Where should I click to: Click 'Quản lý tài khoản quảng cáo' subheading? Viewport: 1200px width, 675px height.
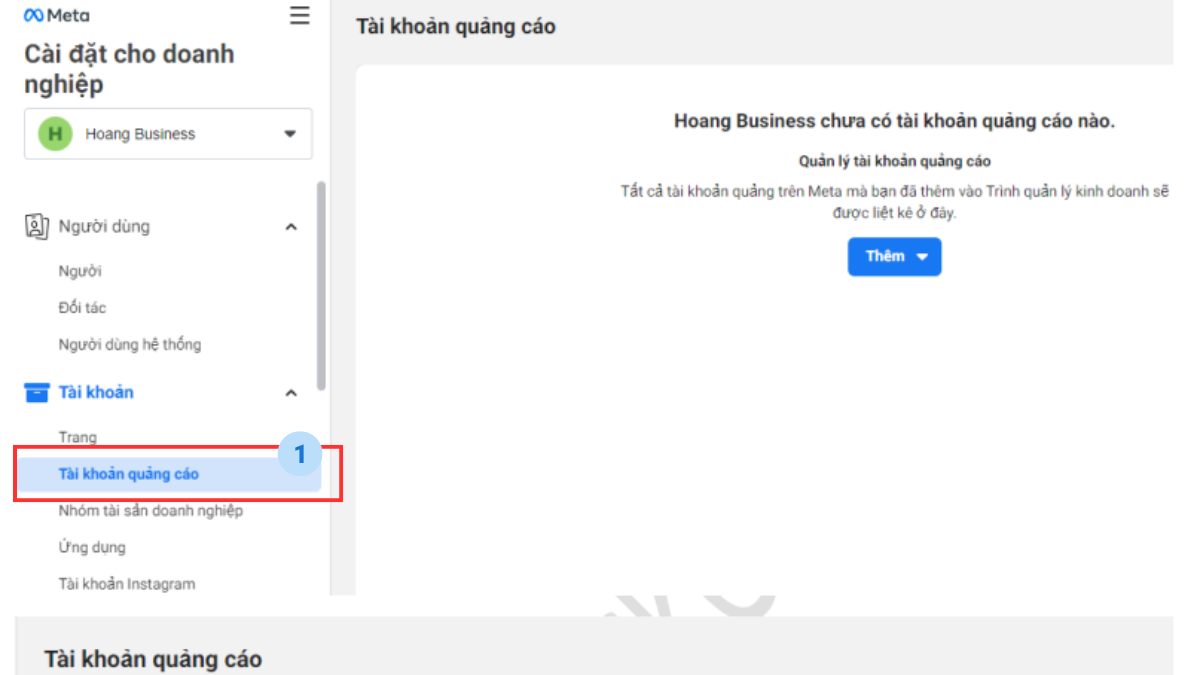[895, 161]
